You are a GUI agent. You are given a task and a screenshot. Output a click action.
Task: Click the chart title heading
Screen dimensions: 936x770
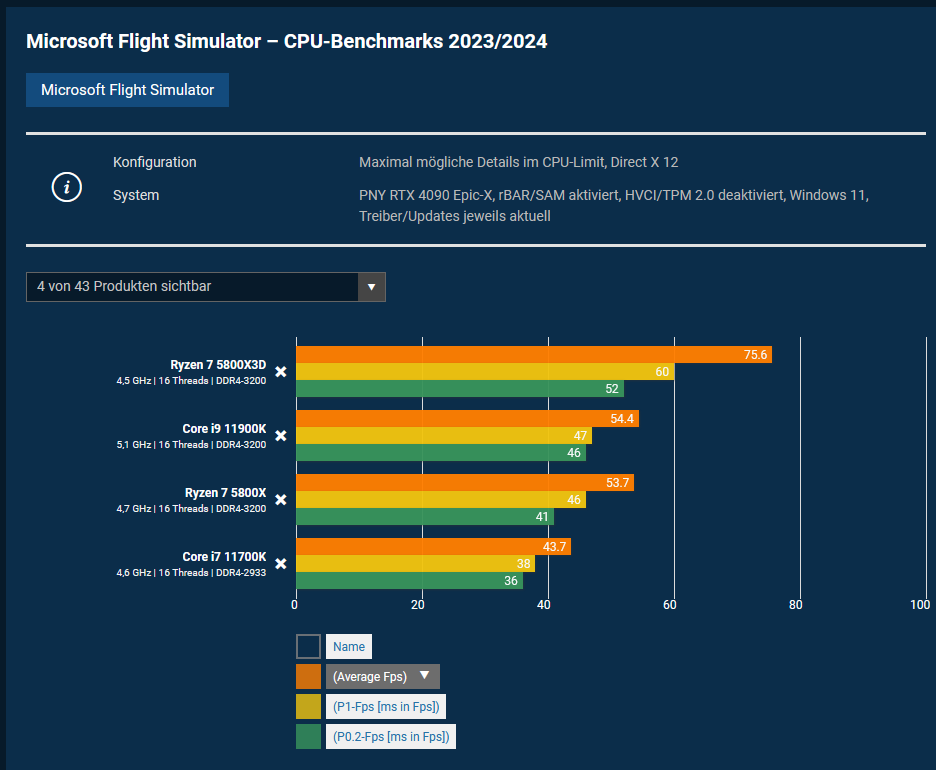coord(287,41)
